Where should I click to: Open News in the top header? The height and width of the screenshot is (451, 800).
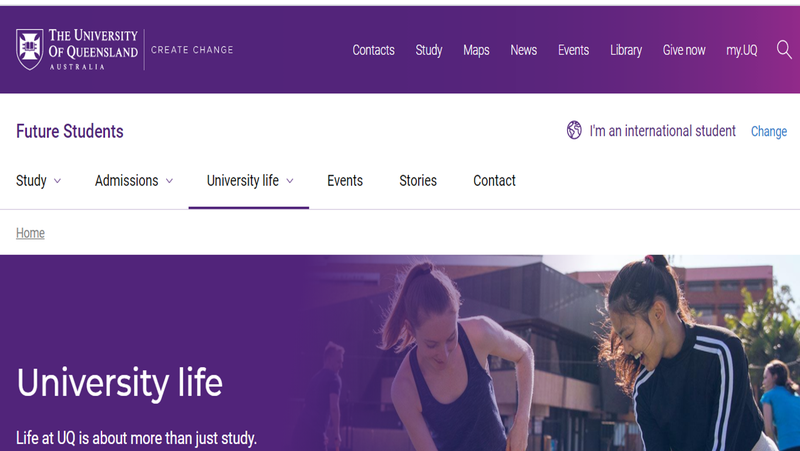[x=523, y=50]
